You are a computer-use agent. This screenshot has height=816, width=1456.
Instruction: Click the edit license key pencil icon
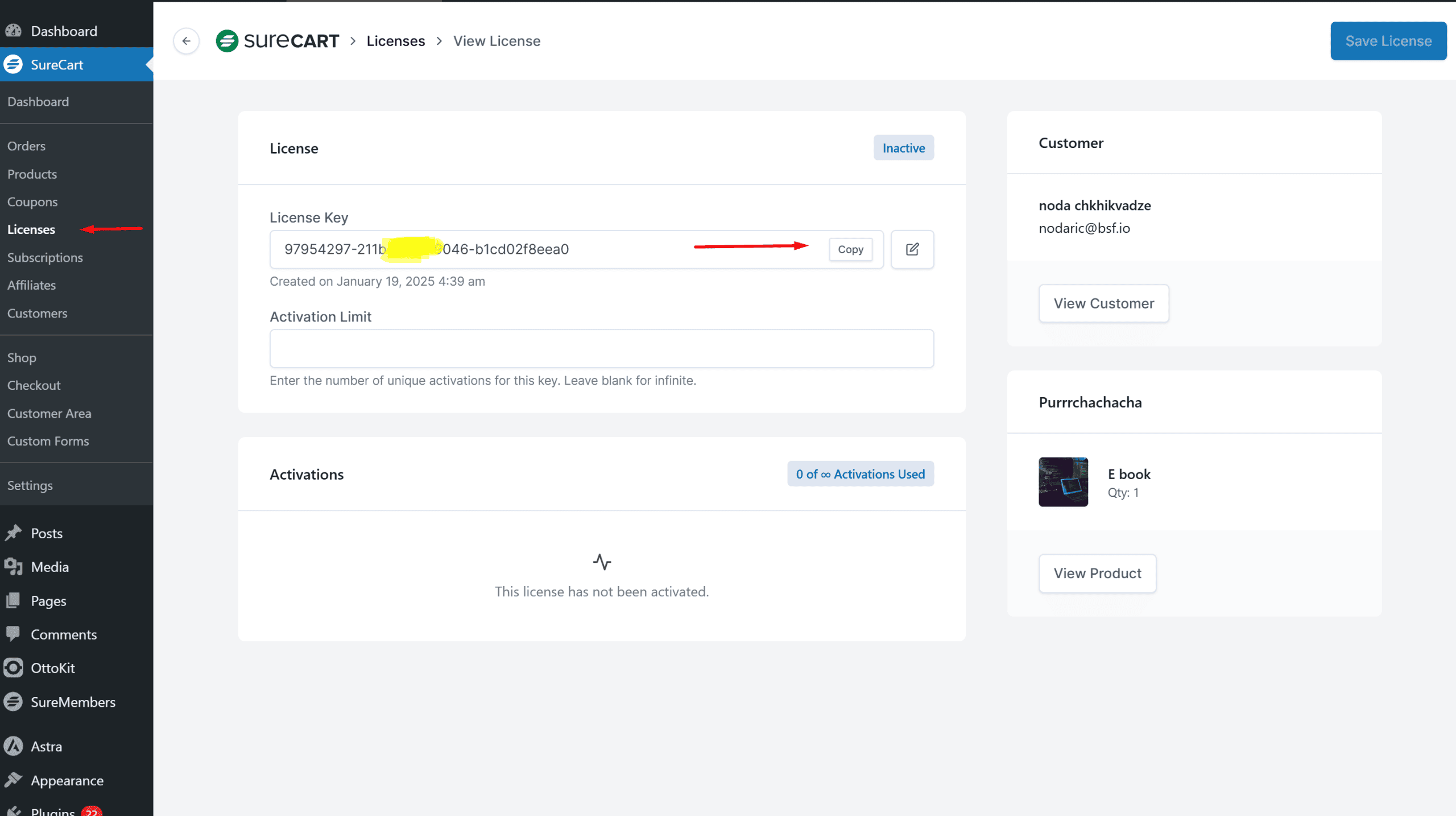(x=912, y=249)
